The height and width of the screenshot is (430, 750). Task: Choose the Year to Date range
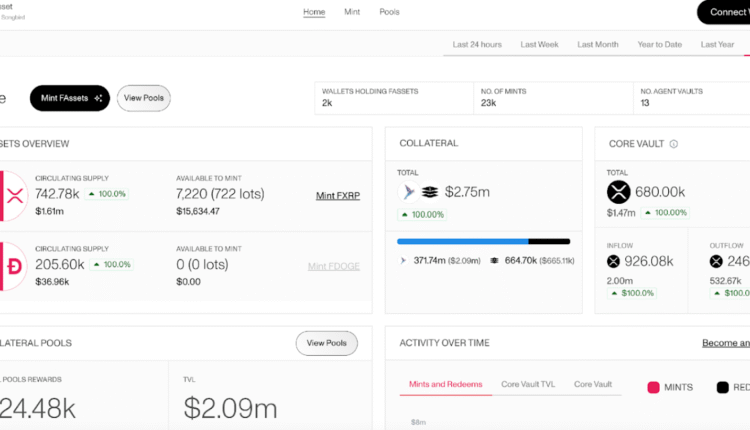click(660, 45)
